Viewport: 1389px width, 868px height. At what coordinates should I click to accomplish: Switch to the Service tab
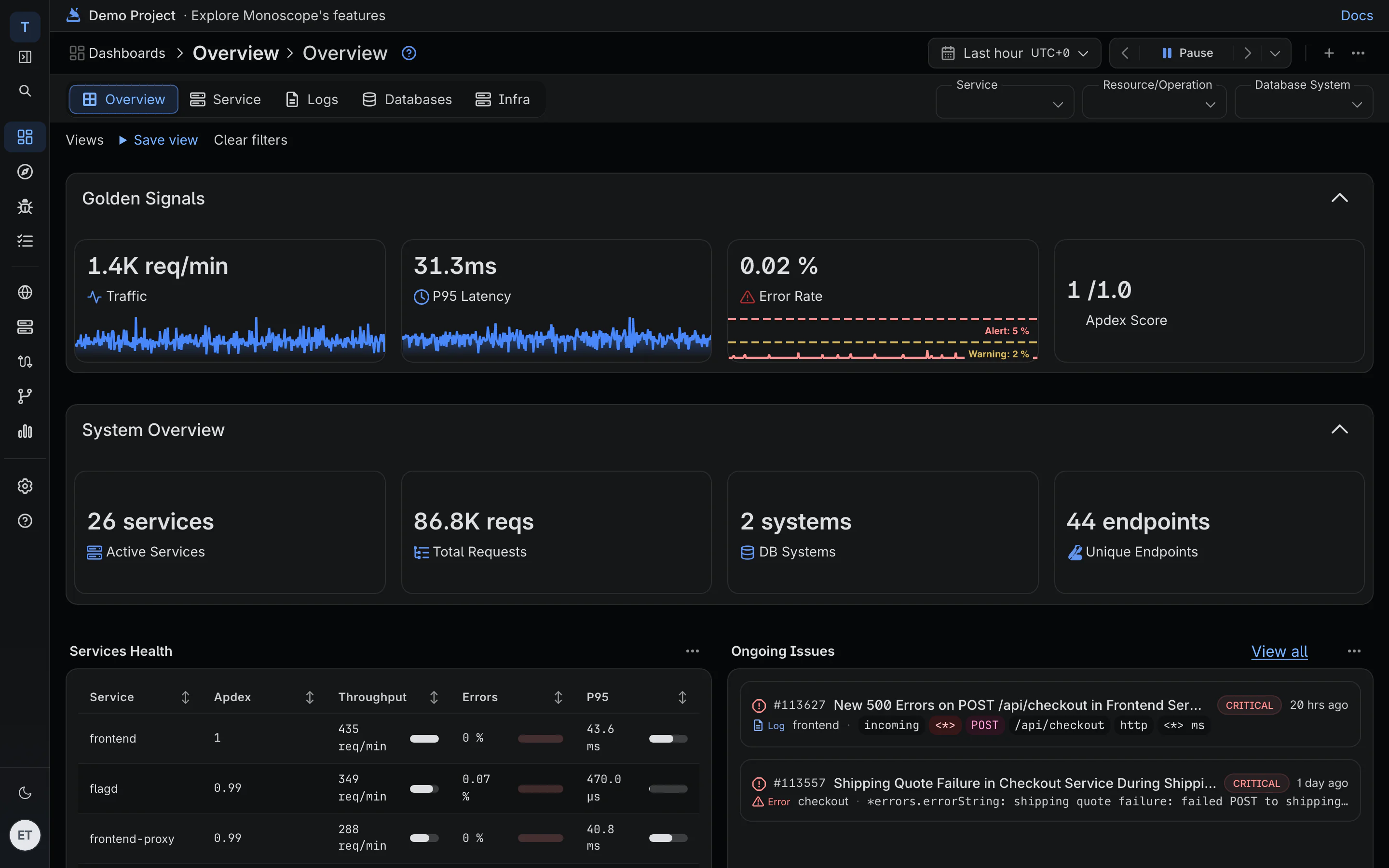(225, 99)
